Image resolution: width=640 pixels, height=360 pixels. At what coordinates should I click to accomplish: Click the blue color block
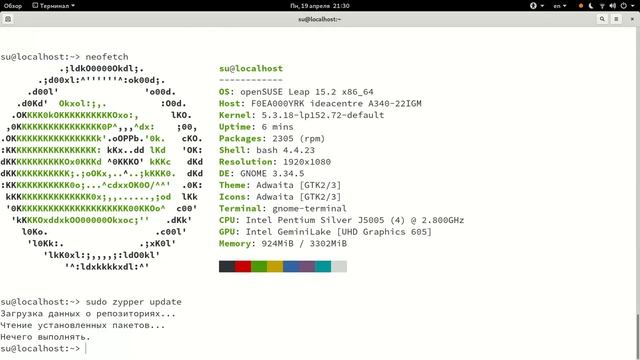[x=291, y=267]
